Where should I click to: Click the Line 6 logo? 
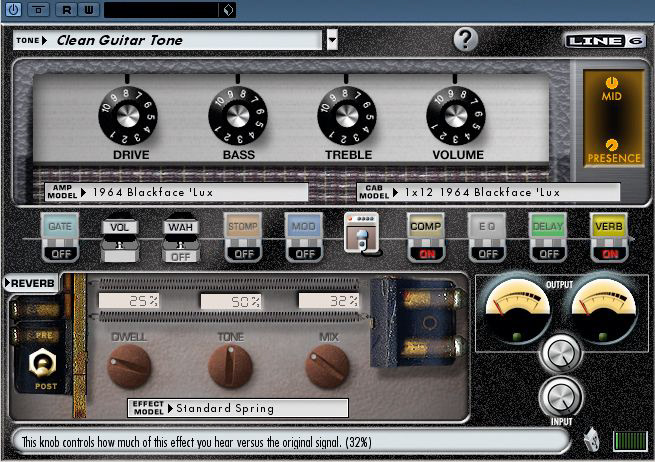click(x=604, y=41)
